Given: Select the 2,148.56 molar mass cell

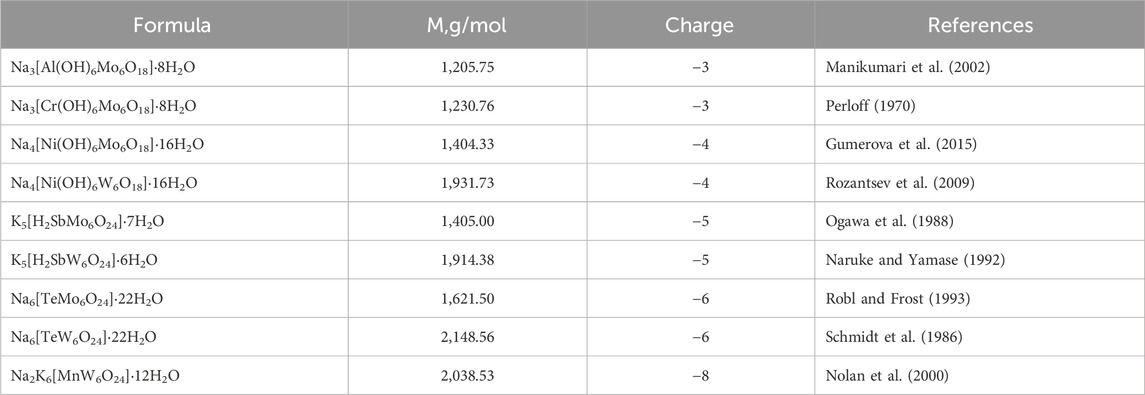Looking at the screenshot, I should [x=467, y=337].
